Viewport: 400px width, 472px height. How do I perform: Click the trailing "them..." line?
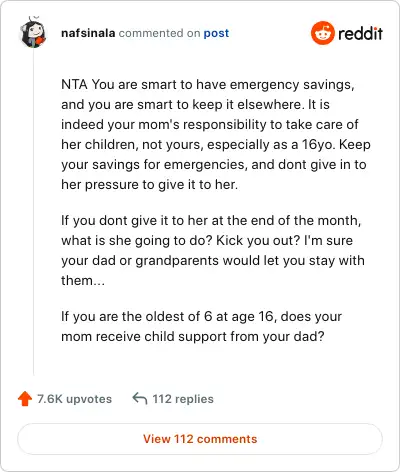pyautogui.click(x=83, y=280)
